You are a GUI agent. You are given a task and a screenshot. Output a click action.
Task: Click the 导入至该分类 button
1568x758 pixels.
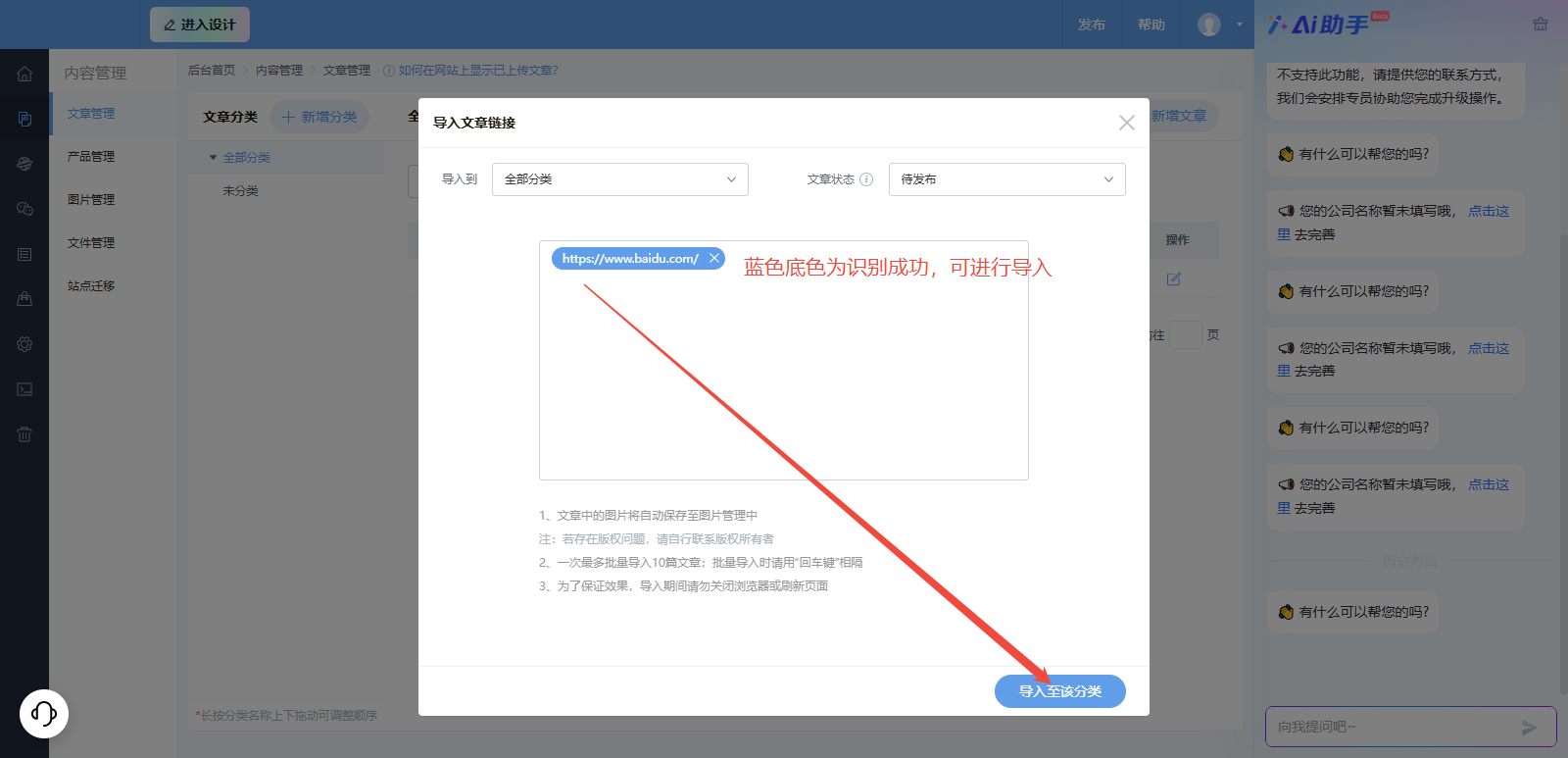pos(1060,691)
